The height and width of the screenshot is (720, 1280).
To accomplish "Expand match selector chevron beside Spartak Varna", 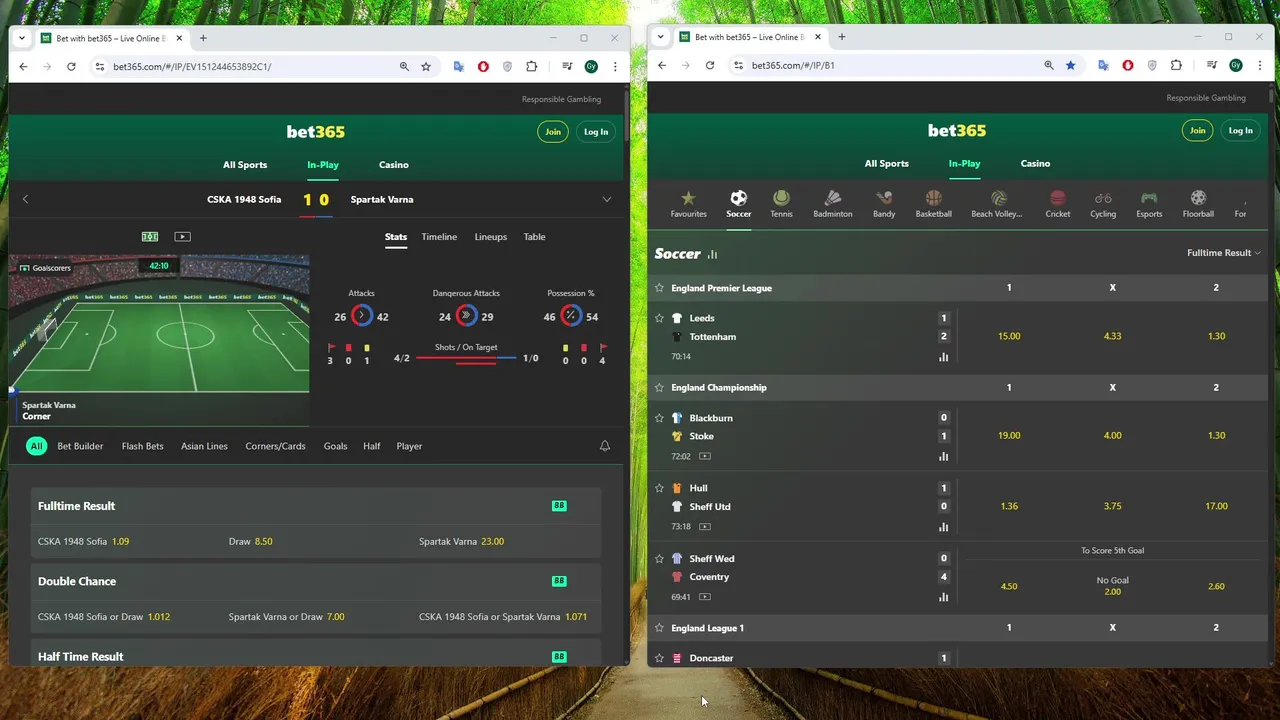I will point(606,199).
